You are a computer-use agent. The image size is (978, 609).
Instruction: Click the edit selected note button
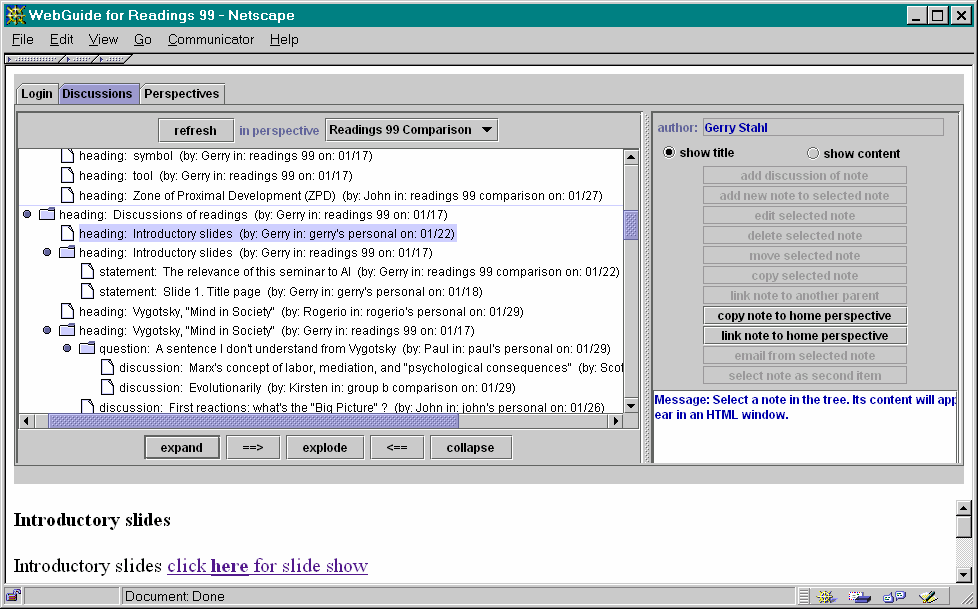coord(805,216)
